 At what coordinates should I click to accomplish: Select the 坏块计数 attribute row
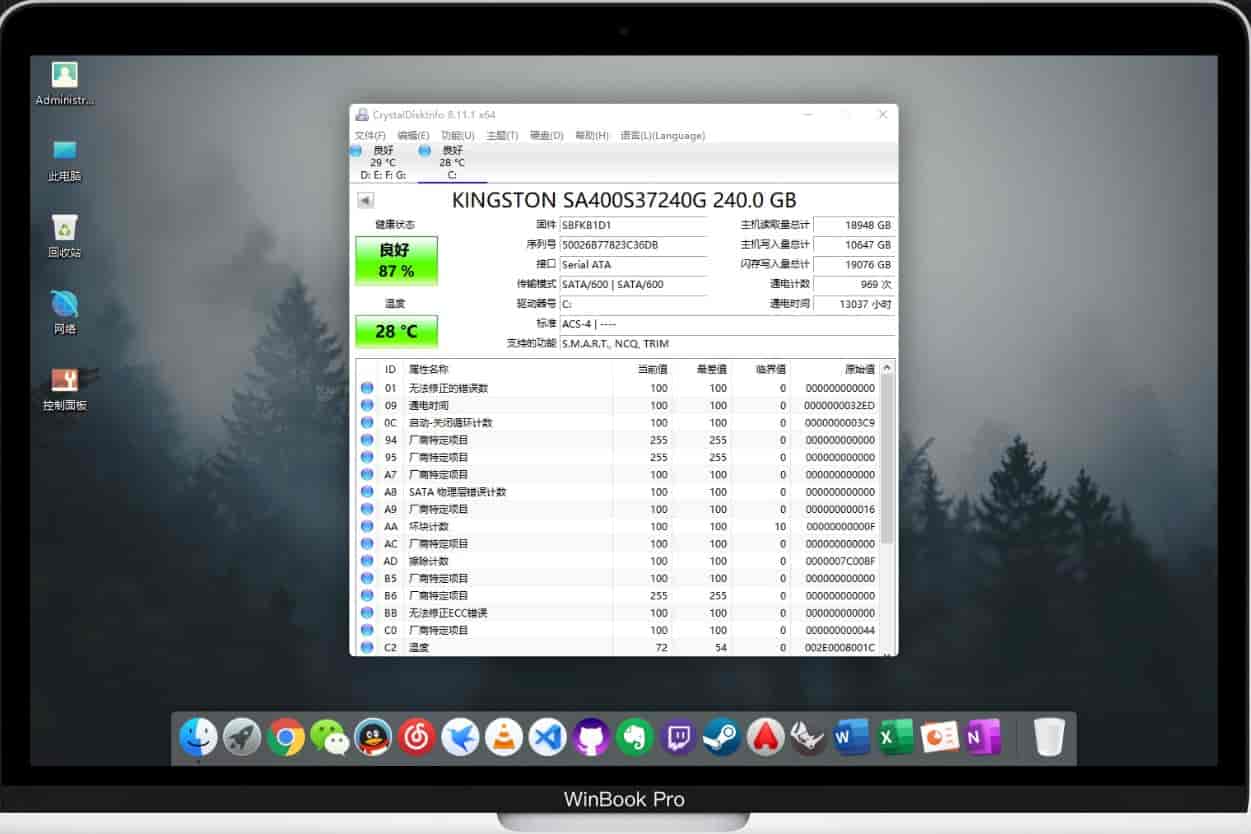618,527
